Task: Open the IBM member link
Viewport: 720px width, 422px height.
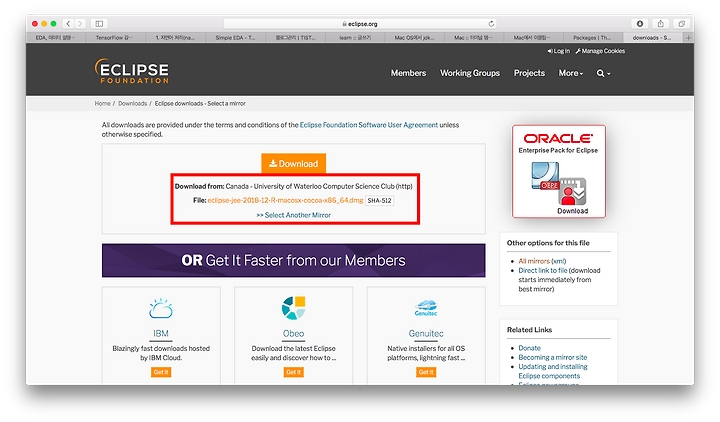Action: tap(161, 333)
